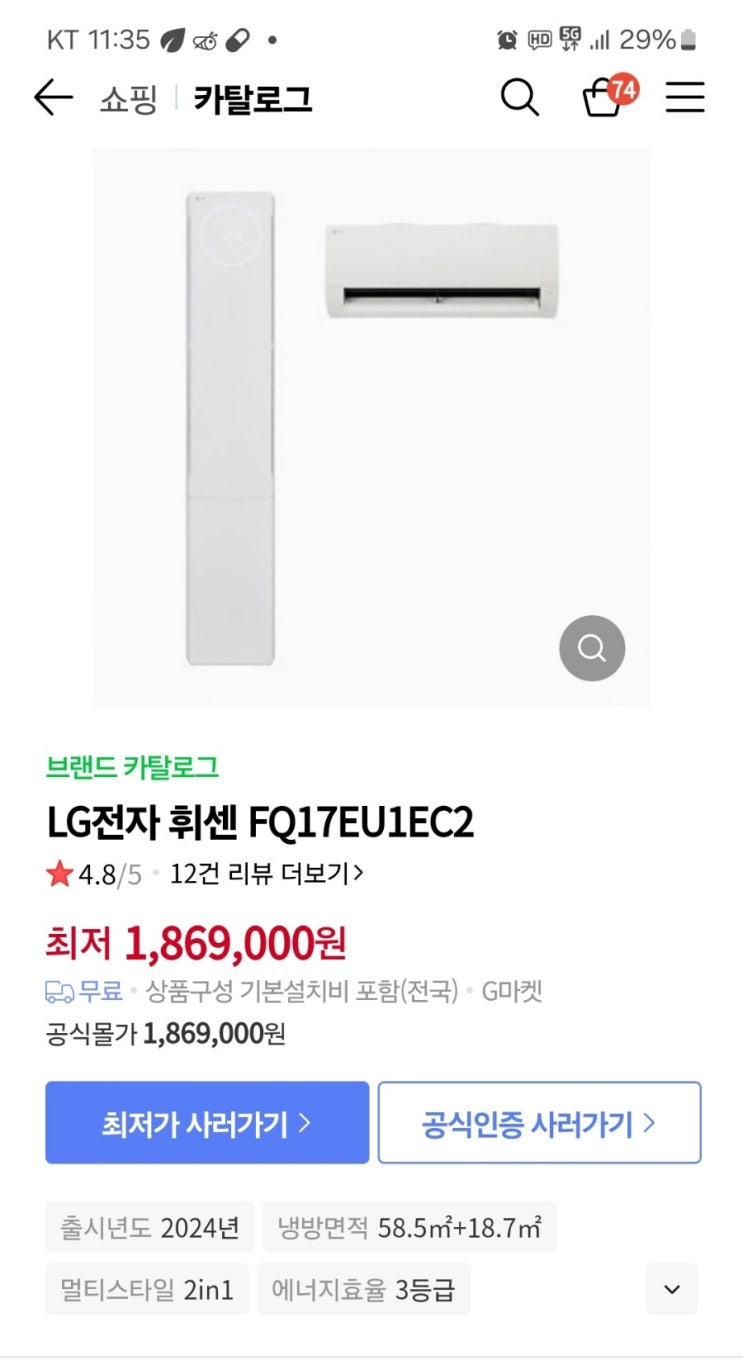Viewport: 743px width, 1360px height.
Task: Tap the back arrow icon
Action: coord(53,98)
